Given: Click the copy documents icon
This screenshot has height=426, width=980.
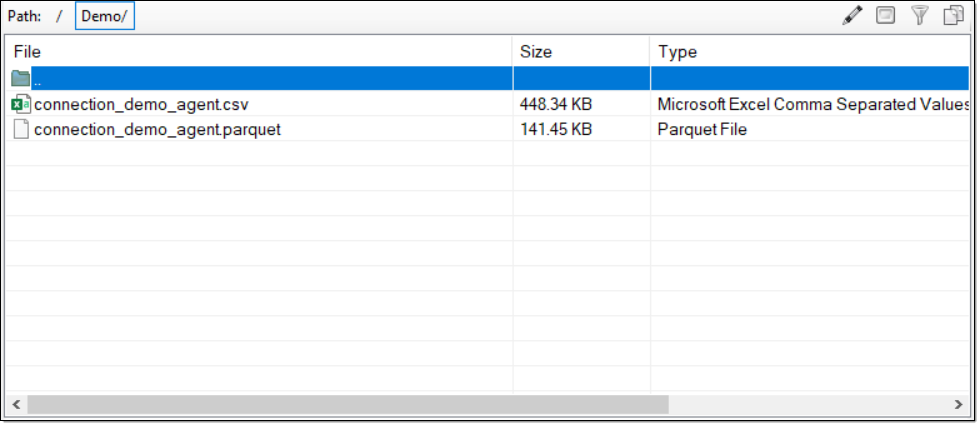Looking at the screenshot, I should (x=953, y=16).
